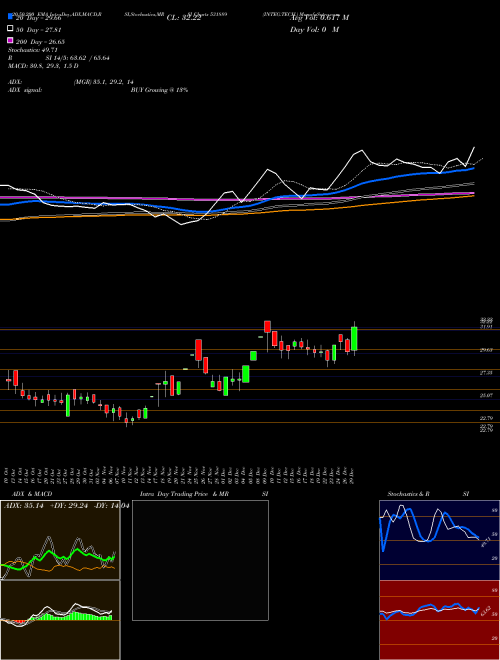Screen dimensions: 500x660
Task: Click the 'Stochastics & R' panel title
Action: coord(409,494)
